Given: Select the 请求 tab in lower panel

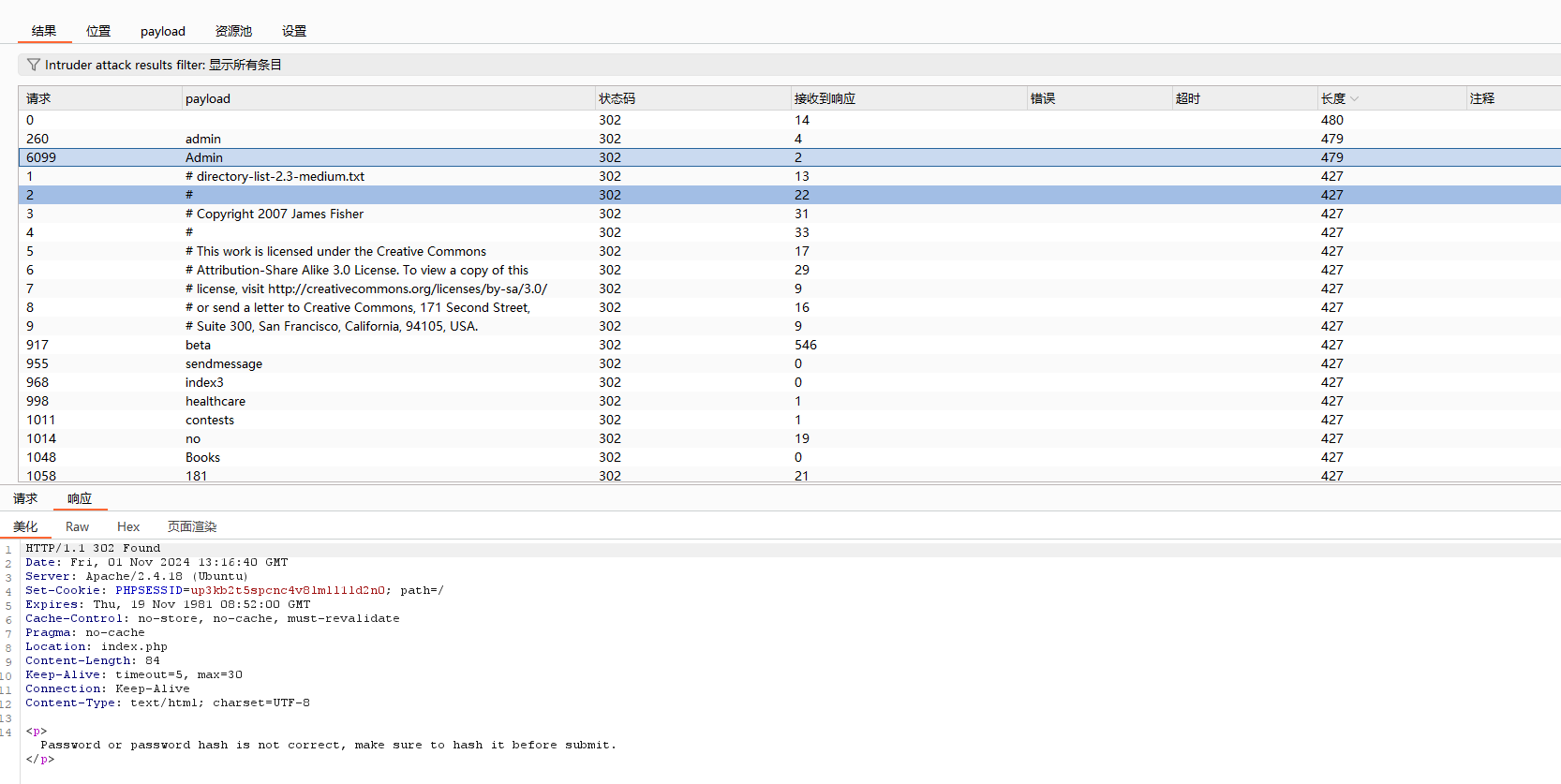Looking at the screenshot, I should 25,498.
